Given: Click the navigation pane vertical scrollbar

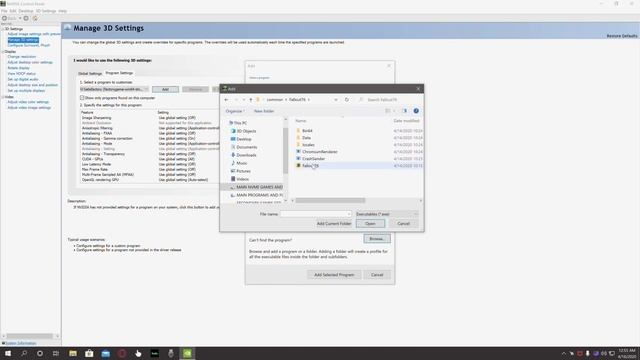Looking at the screenshot, I should click(285, 151).
